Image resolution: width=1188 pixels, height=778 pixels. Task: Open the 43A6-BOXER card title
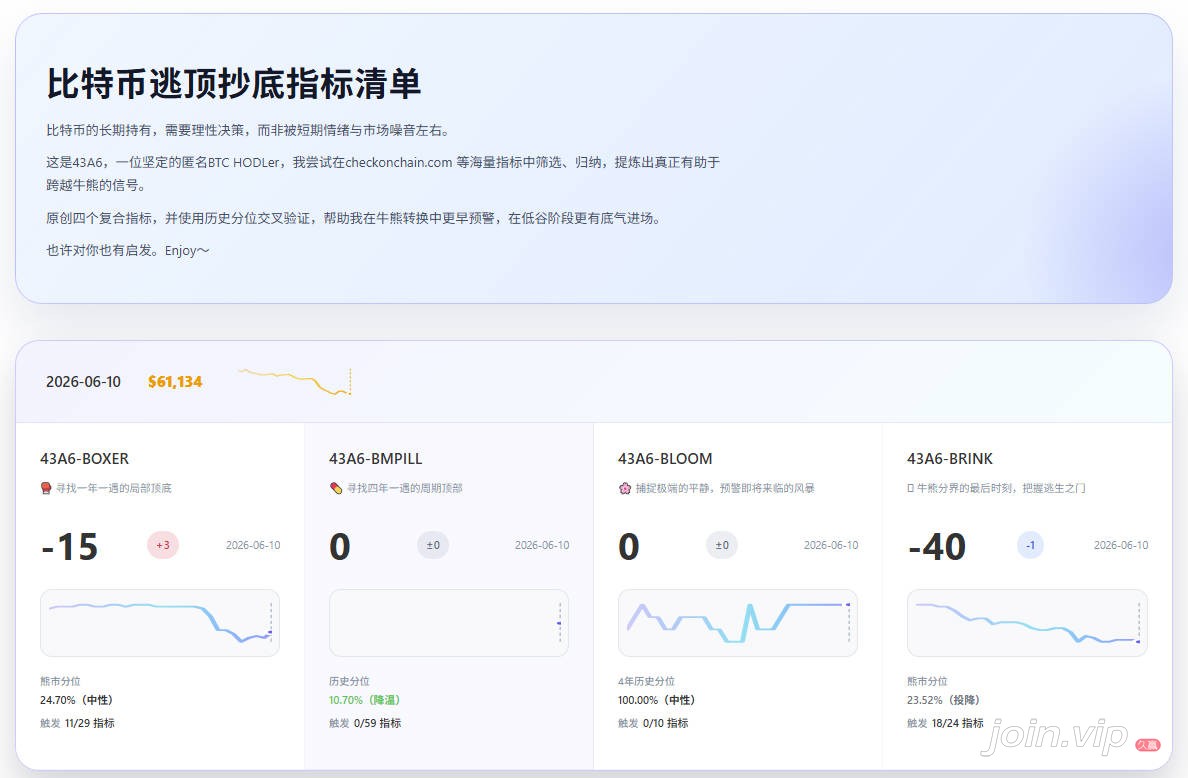pyautogui.click(x=84, y=458)
